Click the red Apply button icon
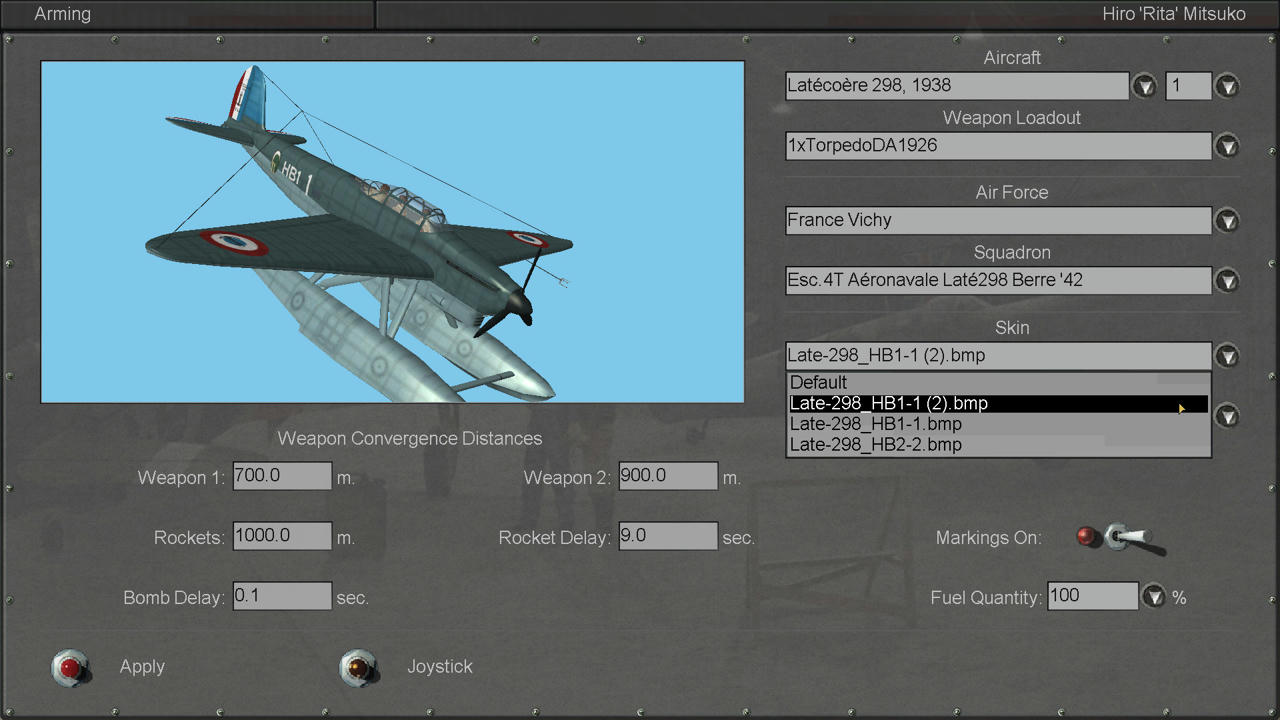The height and width of the screenshot is (720, 1280). 70,667
